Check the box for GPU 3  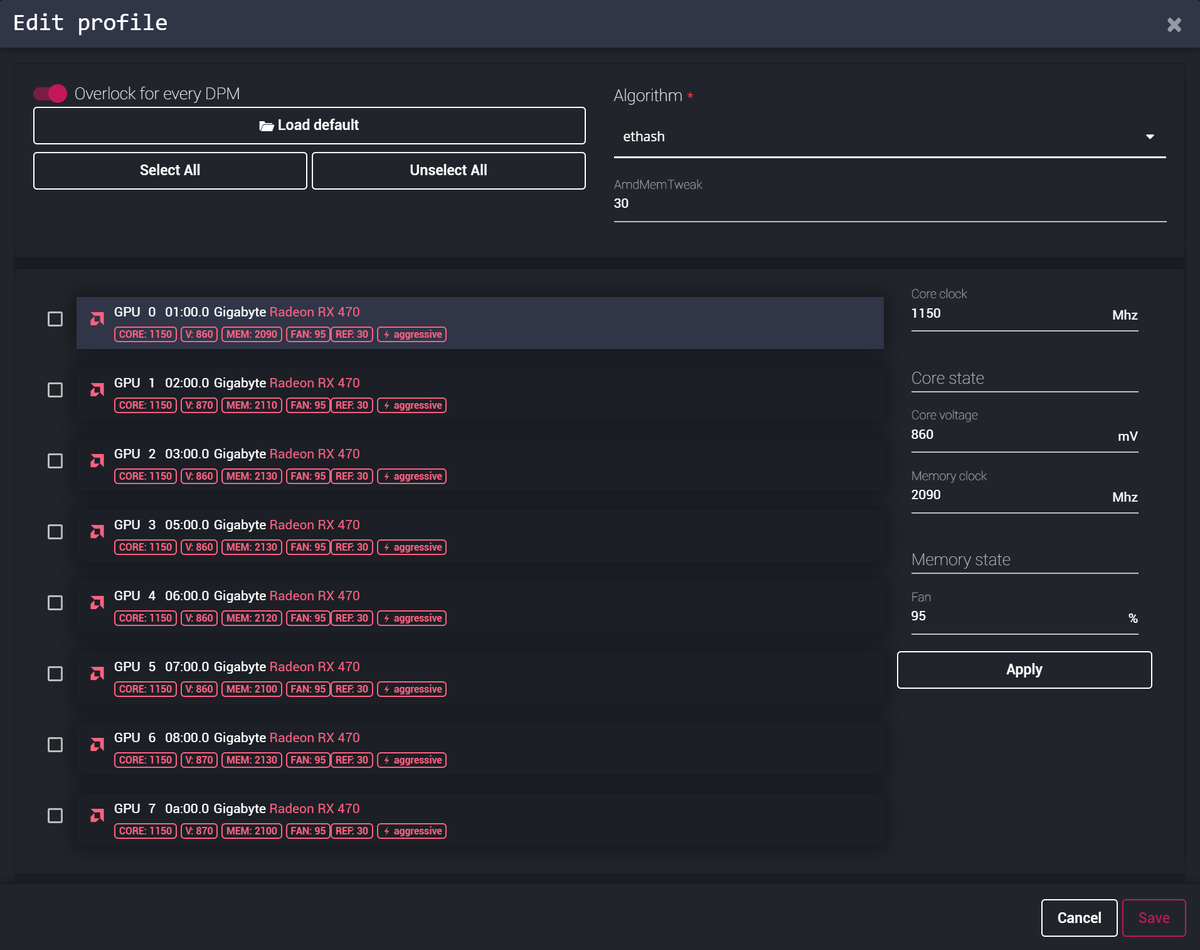coord(55,532)
